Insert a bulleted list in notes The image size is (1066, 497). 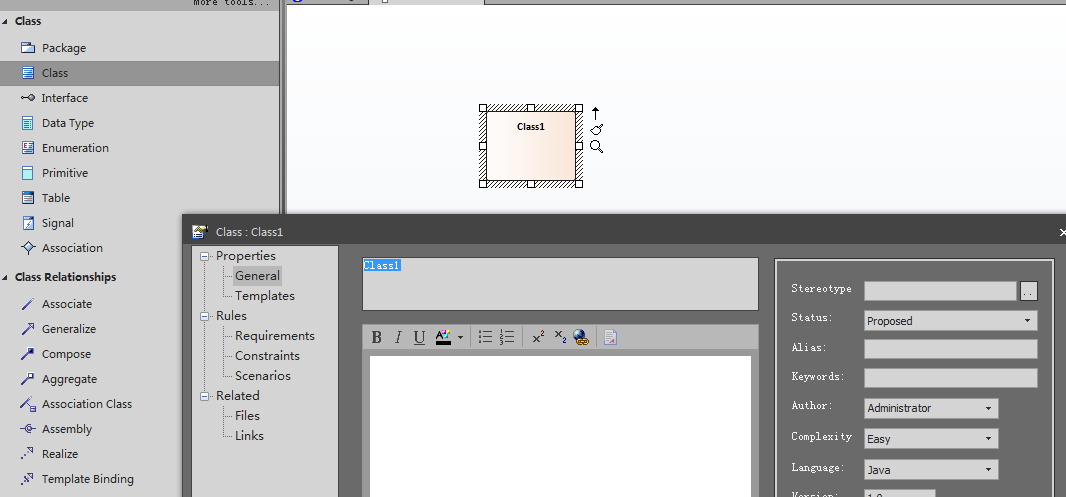click(485, 337)
